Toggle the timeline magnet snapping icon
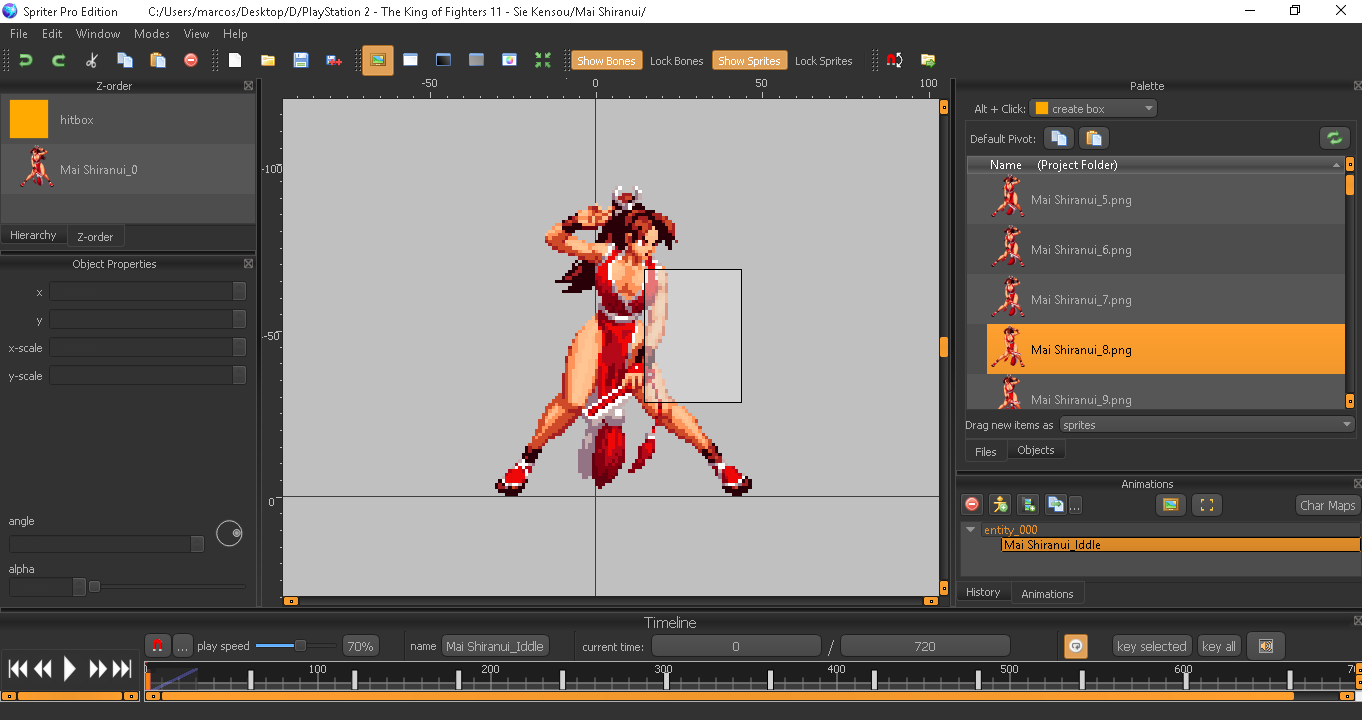This screenshot has width=1362, height=720. point(157,646)
